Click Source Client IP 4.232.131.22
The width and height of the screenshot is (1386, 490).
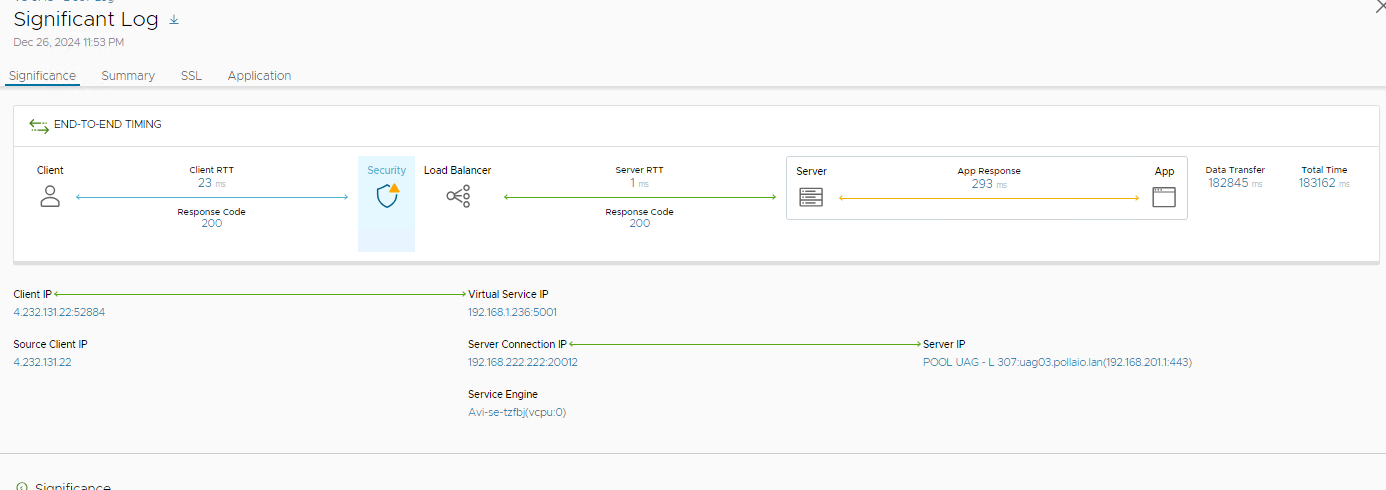pyautogui.click(x=42, y=362)
